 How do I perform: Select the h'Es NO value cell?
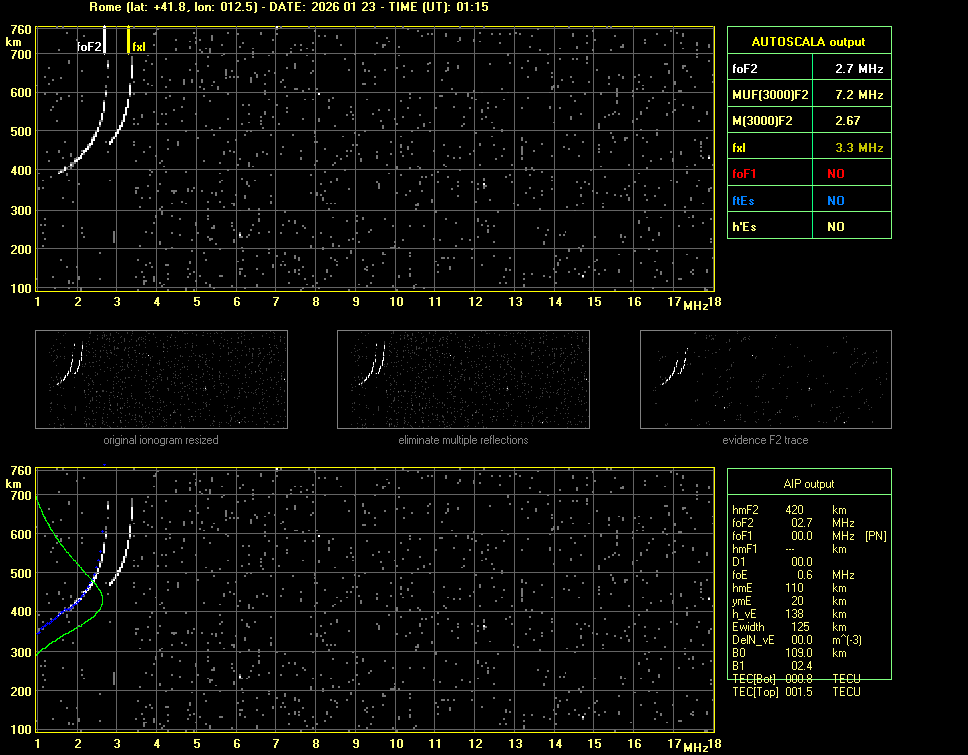835,227
